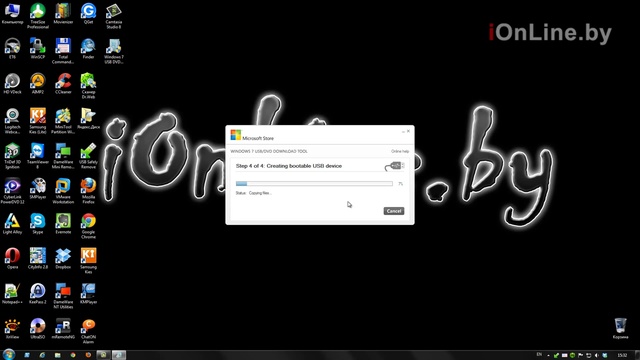The width and height of the screenshot is (640, 360).
Task: Open the taskbar clock
Action: point(622,356)
